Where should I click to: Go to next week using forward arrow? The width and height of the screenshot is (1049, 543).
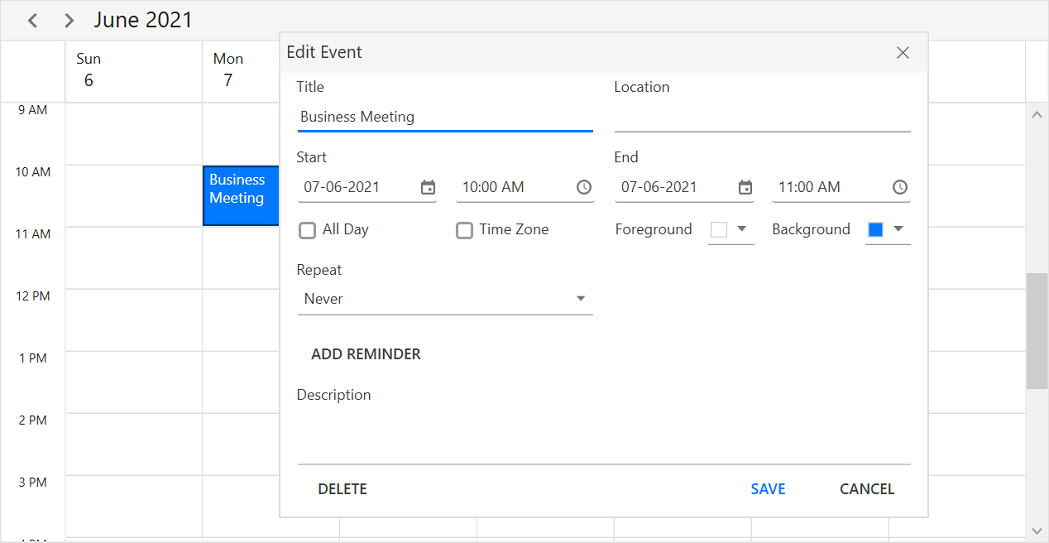(x=69, y=21)
